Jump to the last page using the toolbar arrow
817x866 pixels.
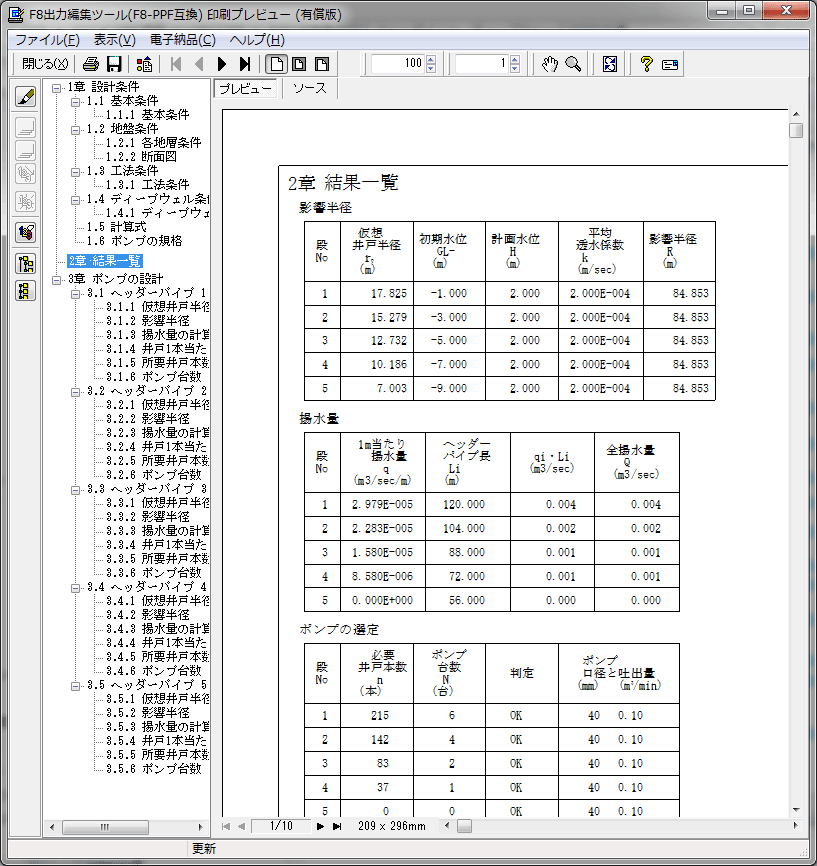(x=245, y=64)
